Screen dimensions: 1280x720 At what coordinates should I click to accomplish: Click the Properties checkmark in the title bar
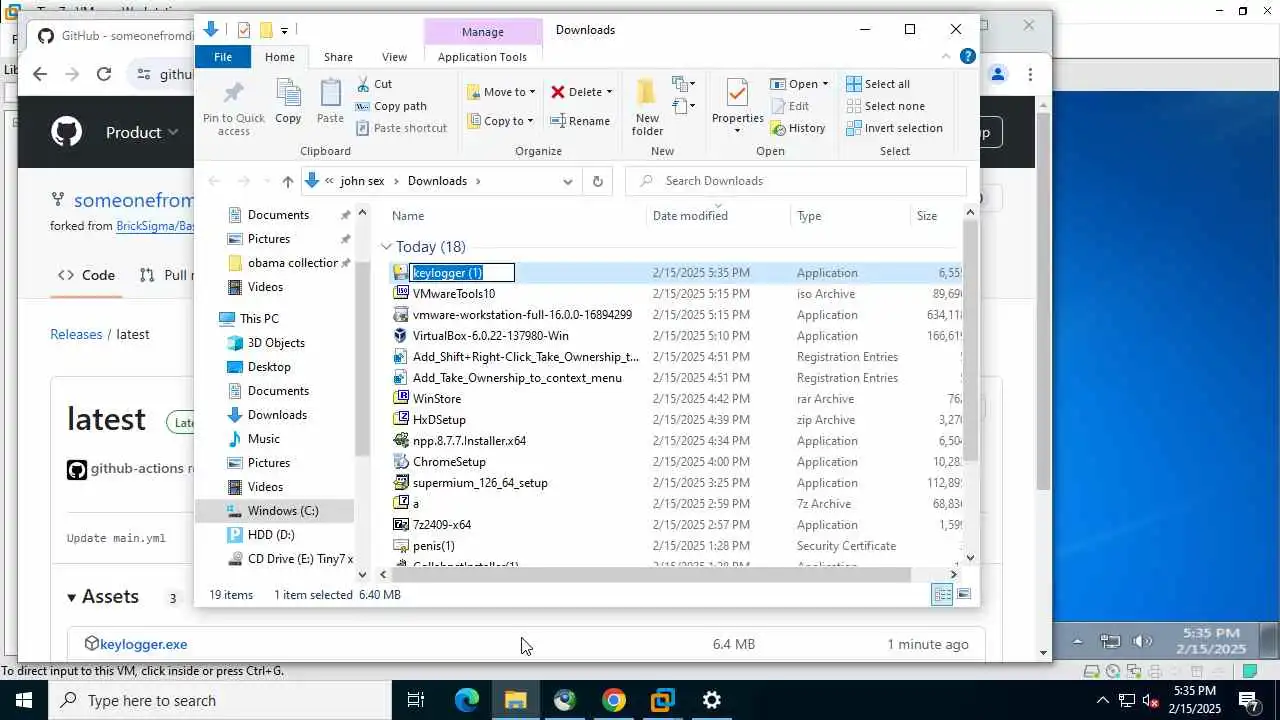244,30
